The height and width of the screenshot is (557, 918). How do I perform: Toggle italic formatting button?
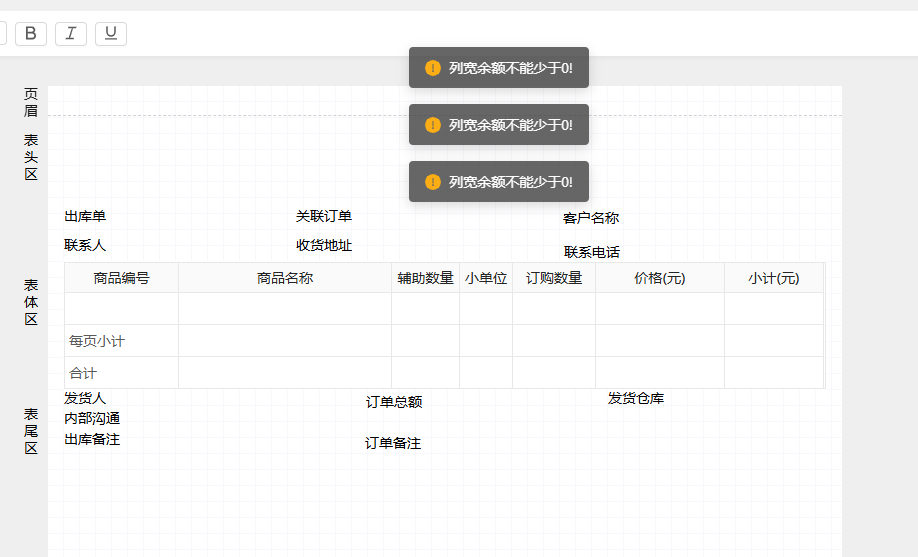click(71, 34)
